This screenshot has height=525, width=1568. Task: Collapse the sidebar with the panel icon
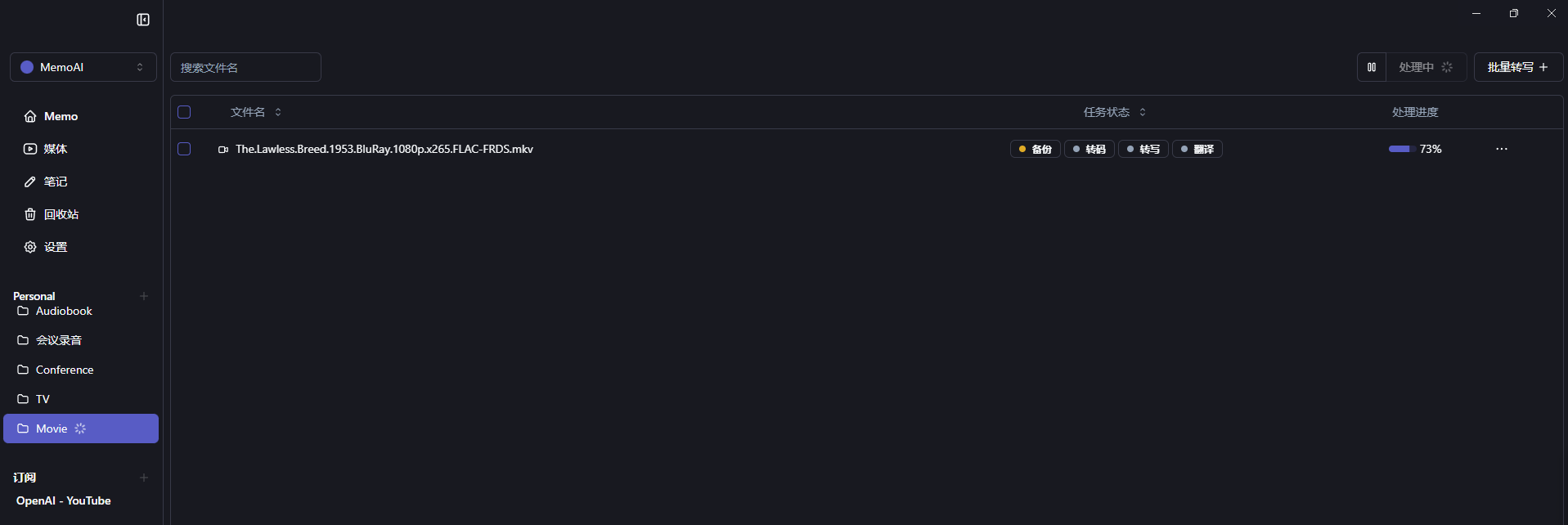pos(143,20)
